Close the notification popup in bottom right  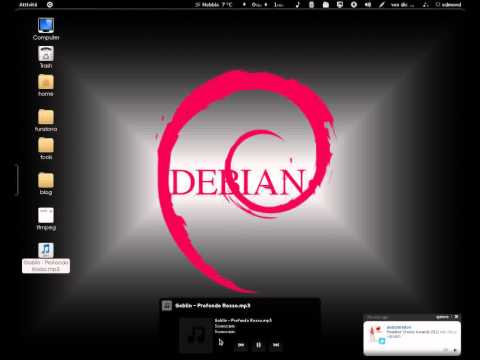coord(456,317)
